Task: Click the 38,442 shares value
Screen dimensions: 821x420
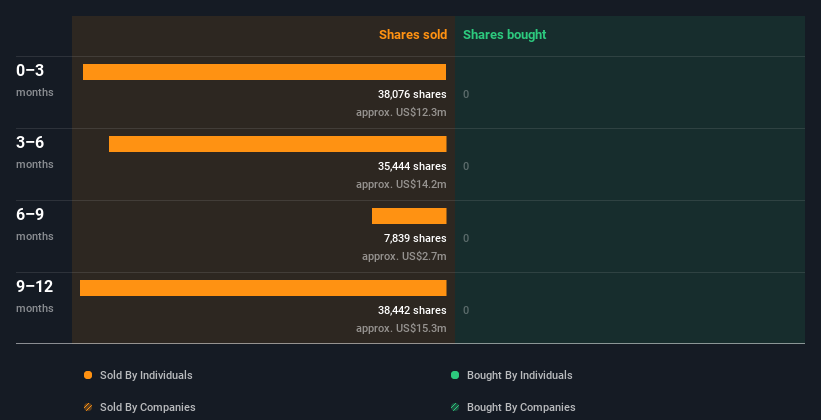Action: pyautogui.click(x=412, y=310)
